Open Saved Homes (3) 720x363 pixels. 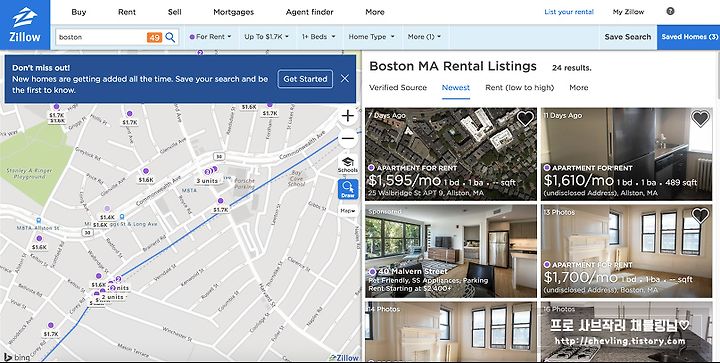(x=689, y=37)
